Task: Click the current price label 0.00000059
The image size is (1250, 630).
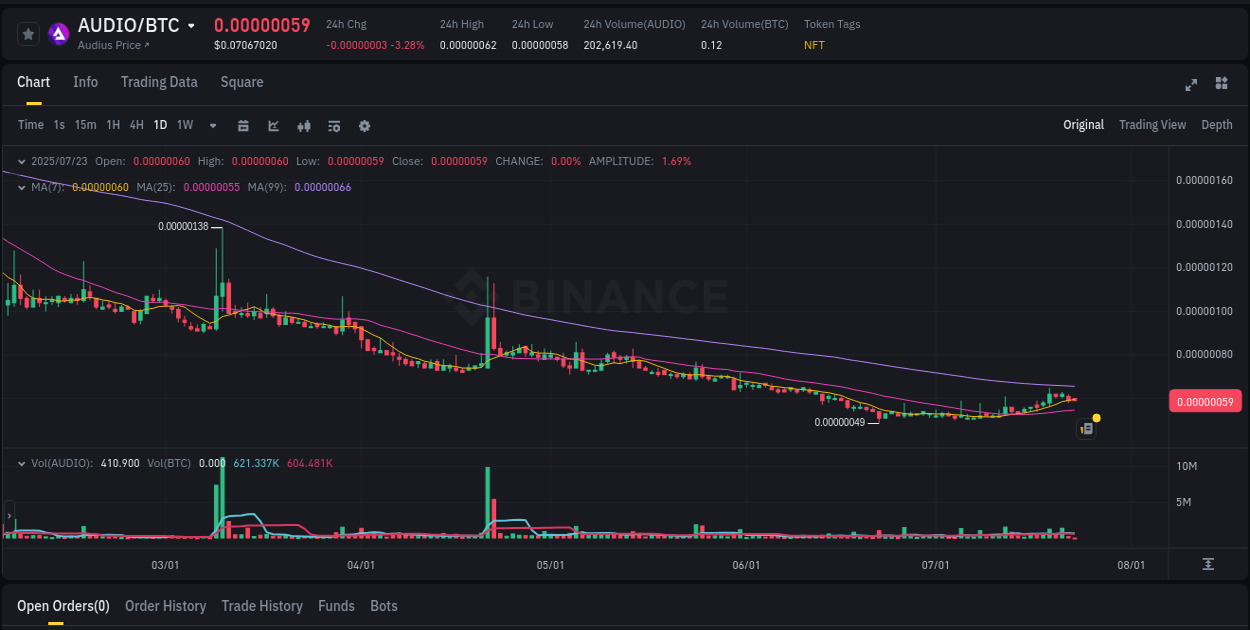Action: coord(1205,401)
